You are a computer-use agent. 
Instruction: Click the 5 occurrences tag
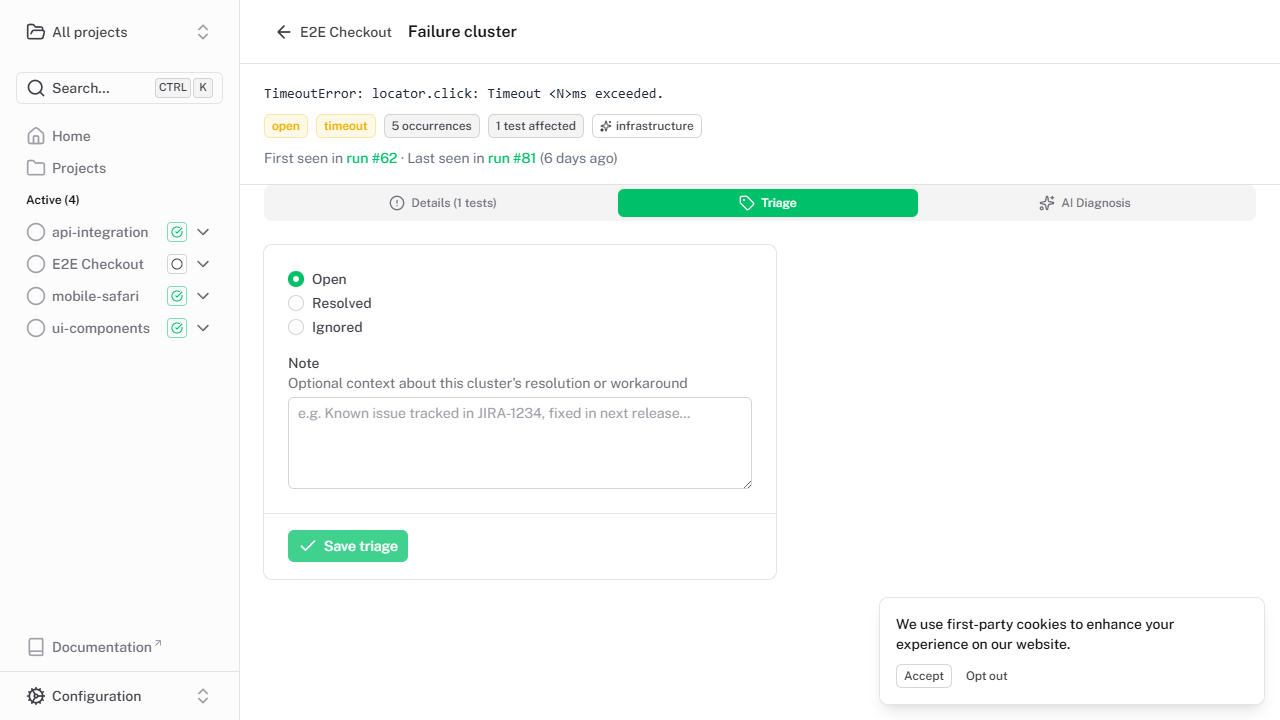click(432, 126)
